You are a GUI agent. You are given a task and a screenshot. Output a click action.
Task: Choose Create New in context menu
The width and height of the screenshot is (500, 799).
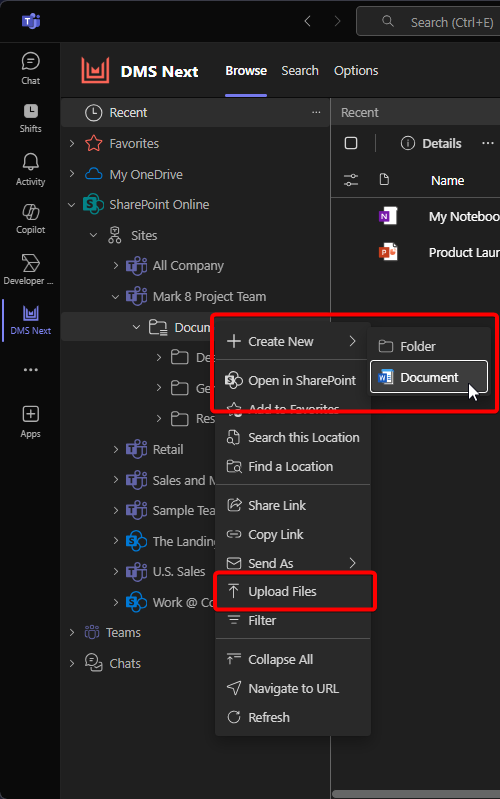pyautogui.click(x=293, y=341)
